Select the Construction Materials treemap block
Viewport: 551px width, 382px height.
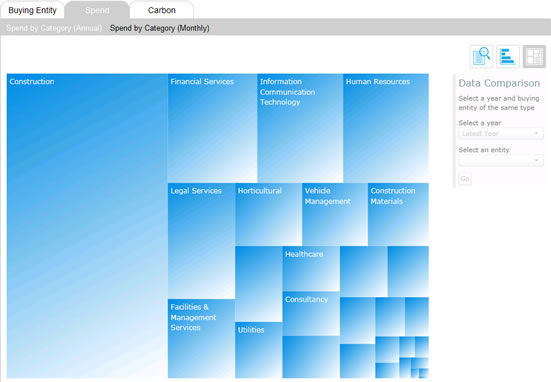pyautogui.click(x=398, y=214)
